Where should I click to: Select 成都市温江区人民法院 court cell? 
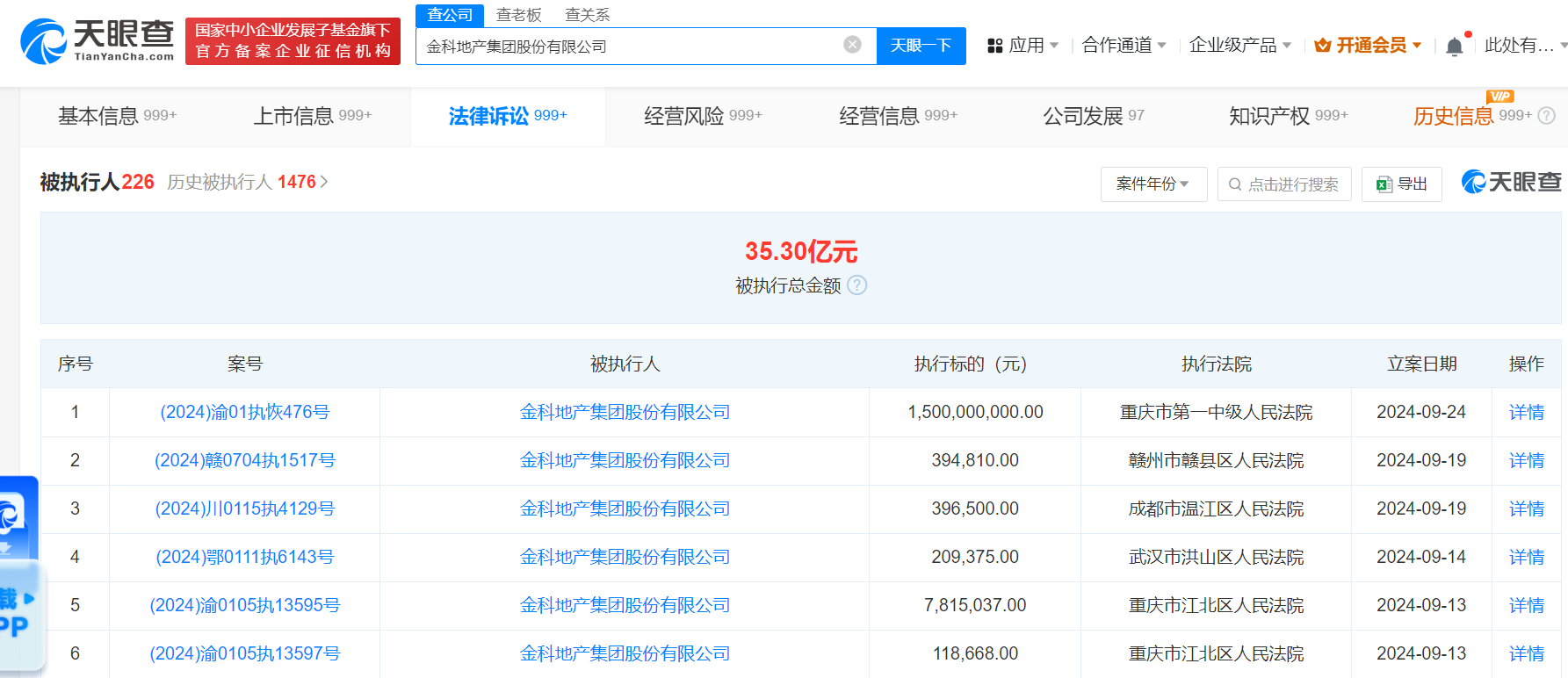pyautogui.click(x=1216, y=508)
